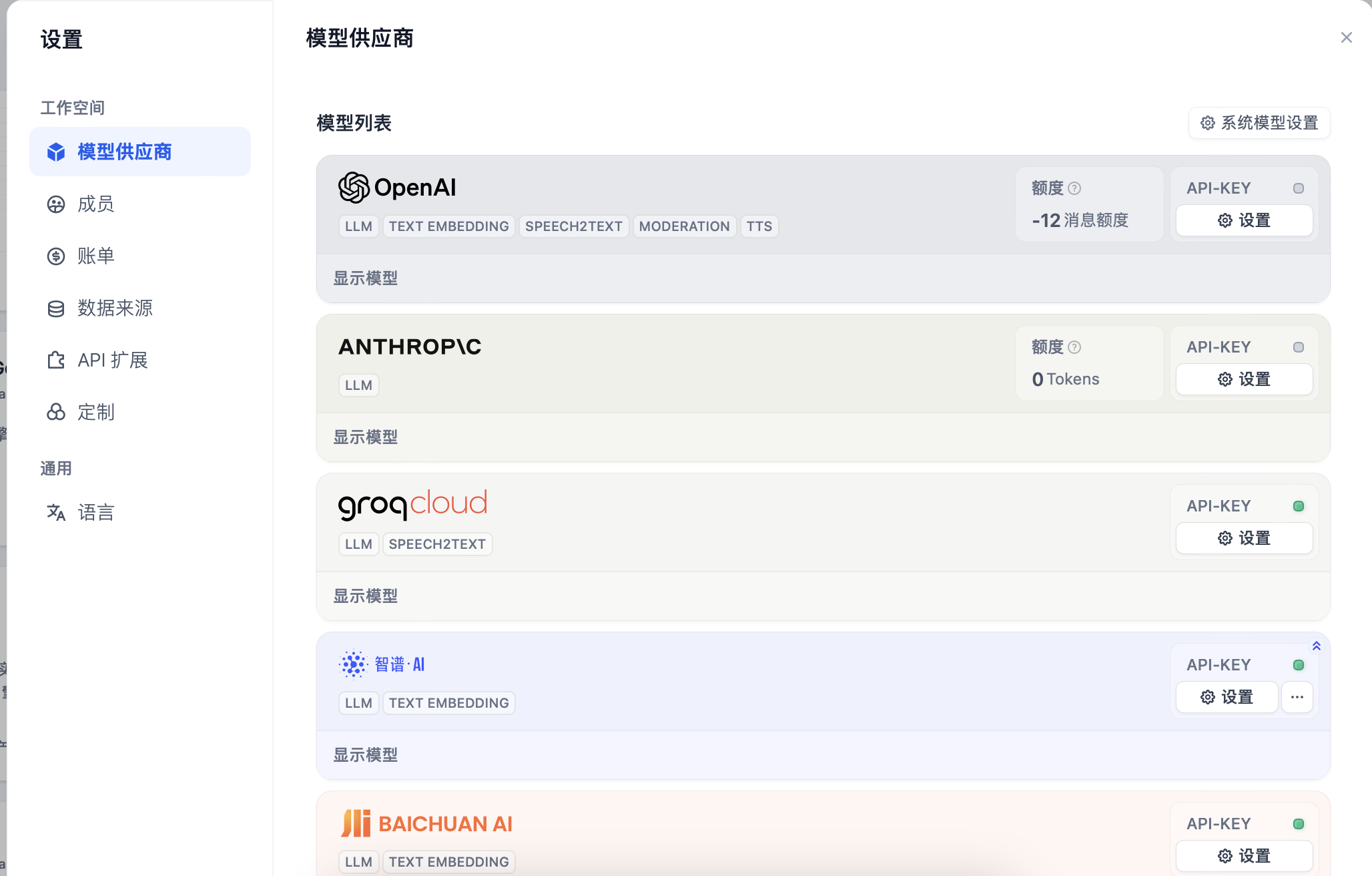Click OpenAI SPEECH2TEXT tag
Viewport: 1372px width, 876px height.
pos(574,226)
